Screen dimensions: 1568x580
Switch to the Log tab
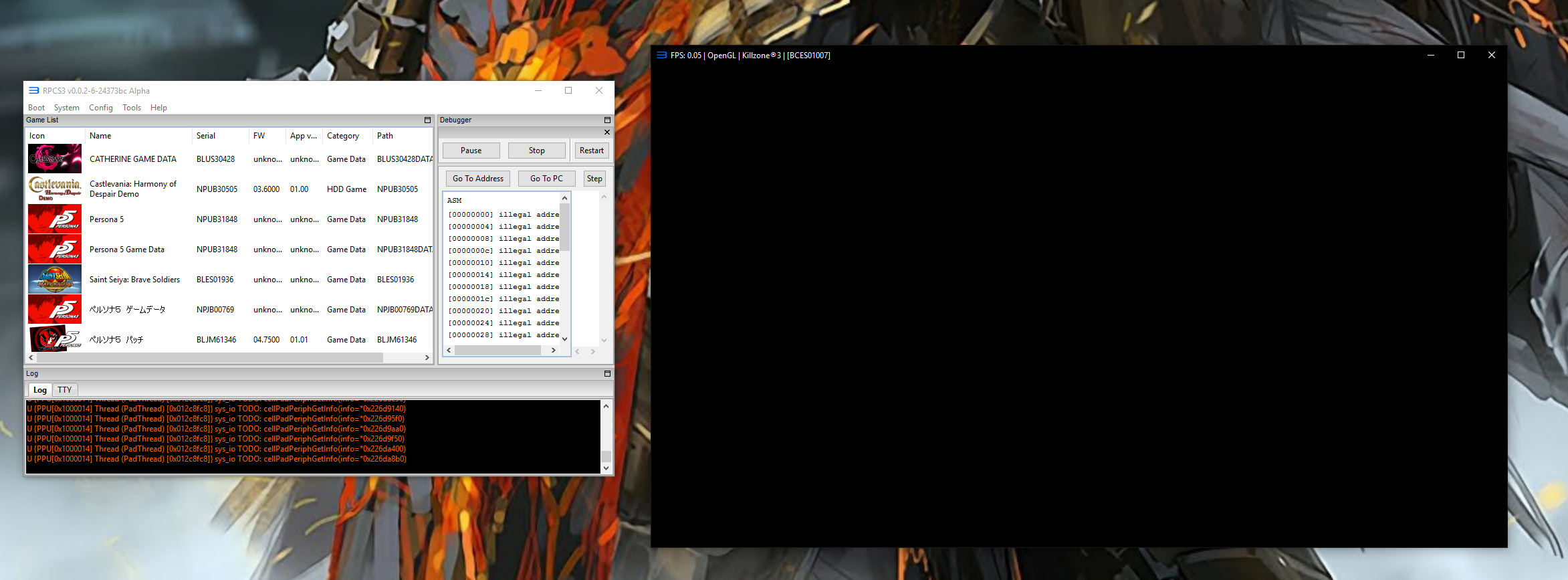point(40,390)
